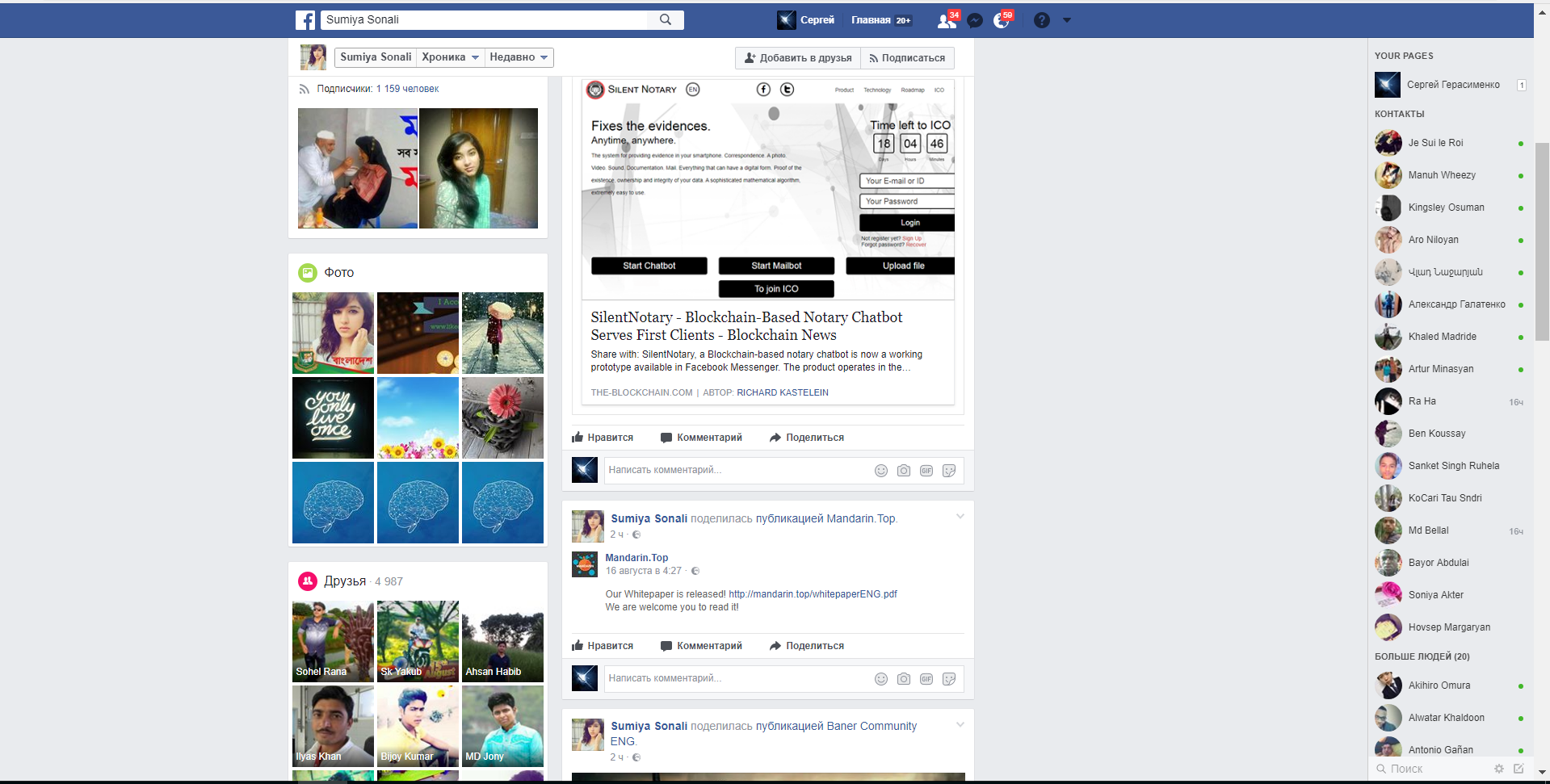Open chat with Khaled Madride
This screenshot has width=1550, height=784.
click(1451, 337)
